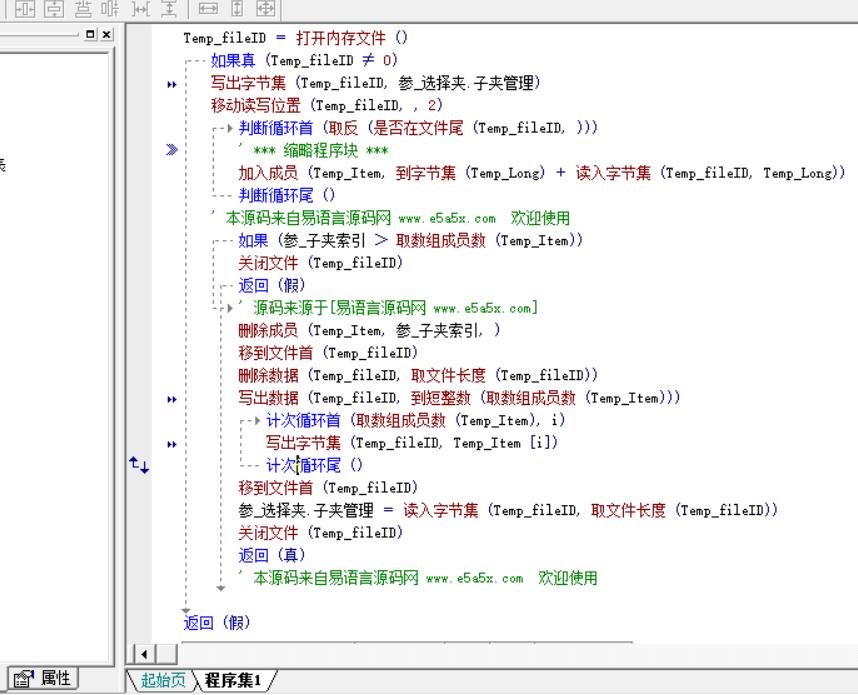
Task: Click the up-down arrows icon in left margin
Action: [x=139, y=465]
